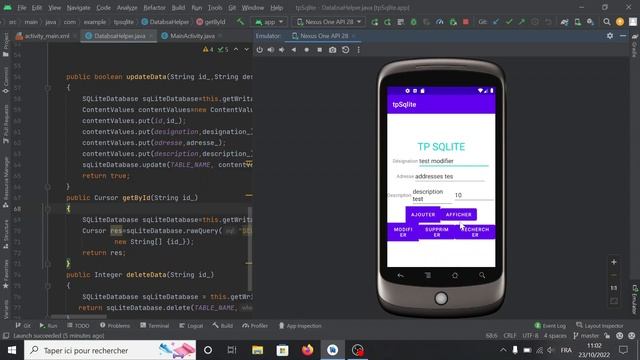The image size is (640, 360).
Task: Open the Tools menu
Action: (215, 8)
